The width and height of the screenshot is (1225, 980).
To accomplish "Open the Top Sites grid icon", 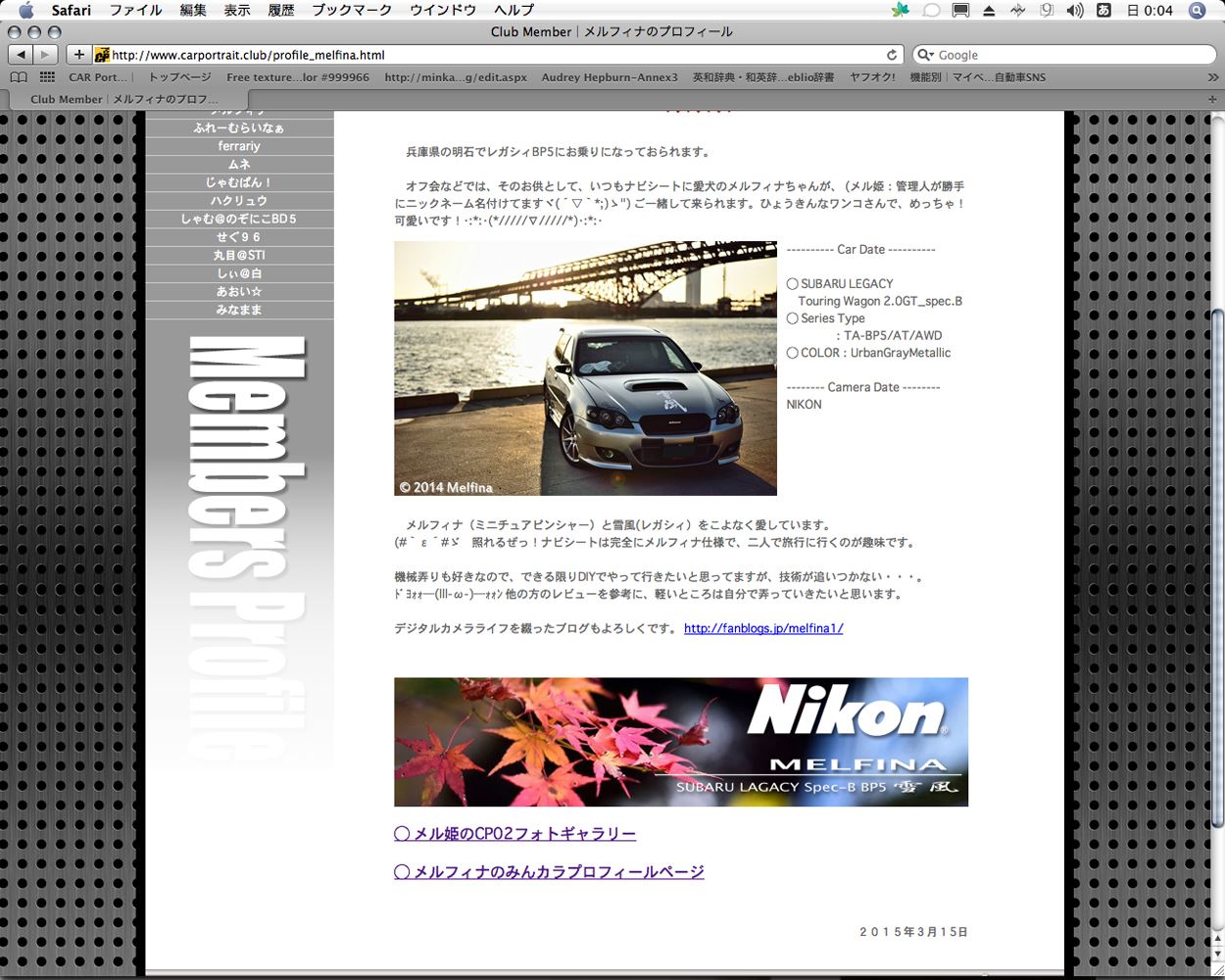I will [47, 77].
